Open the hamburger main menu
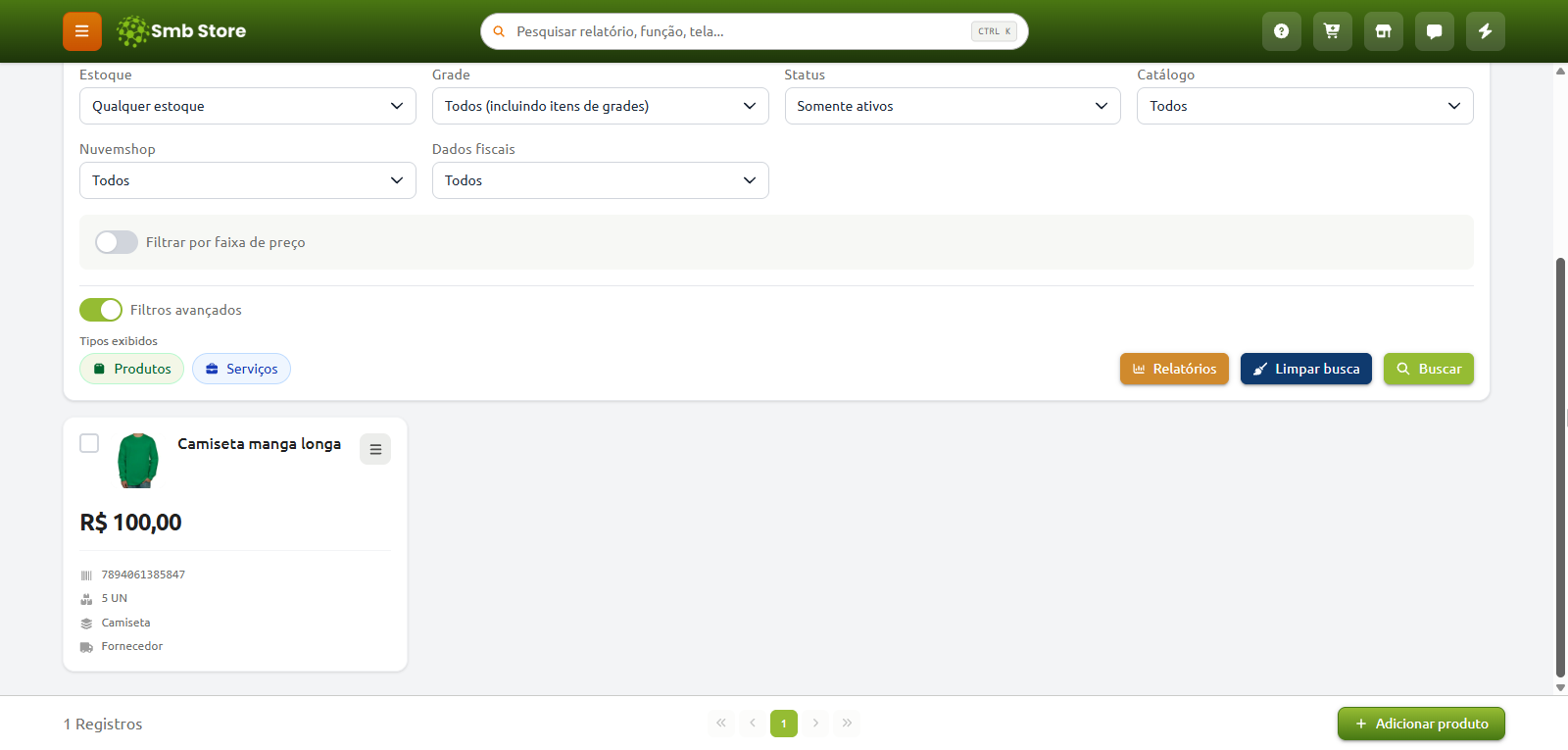This screenshot has height=750, width=1568. [x=82, y=31]
